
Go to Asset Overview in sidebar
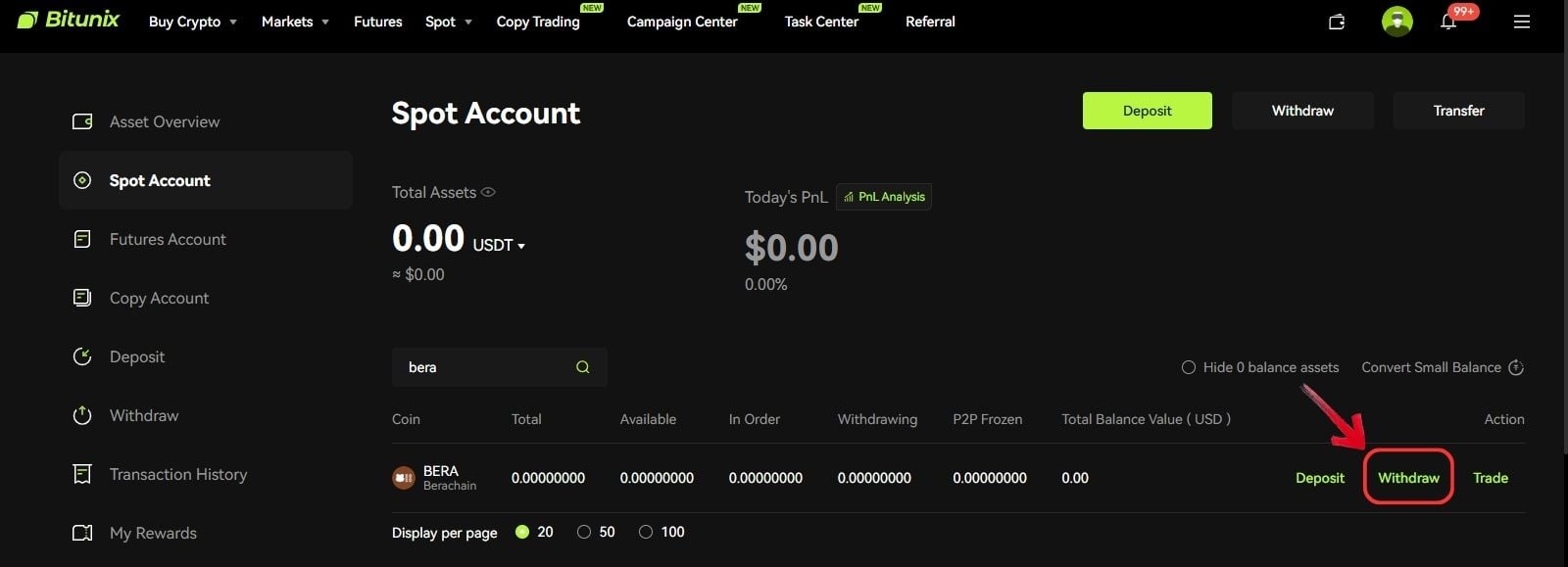coord(165,121)
